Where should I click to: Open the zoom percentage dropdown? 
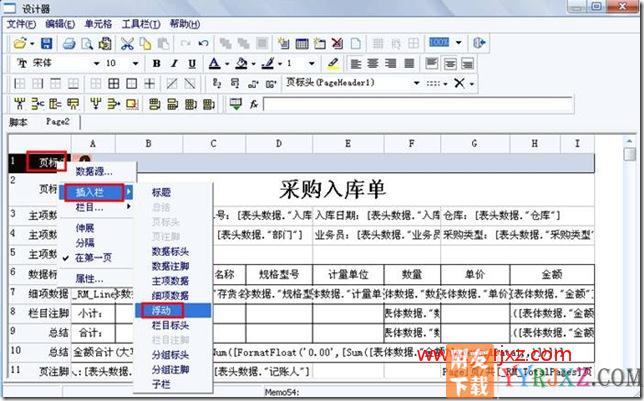coord(459,42)
